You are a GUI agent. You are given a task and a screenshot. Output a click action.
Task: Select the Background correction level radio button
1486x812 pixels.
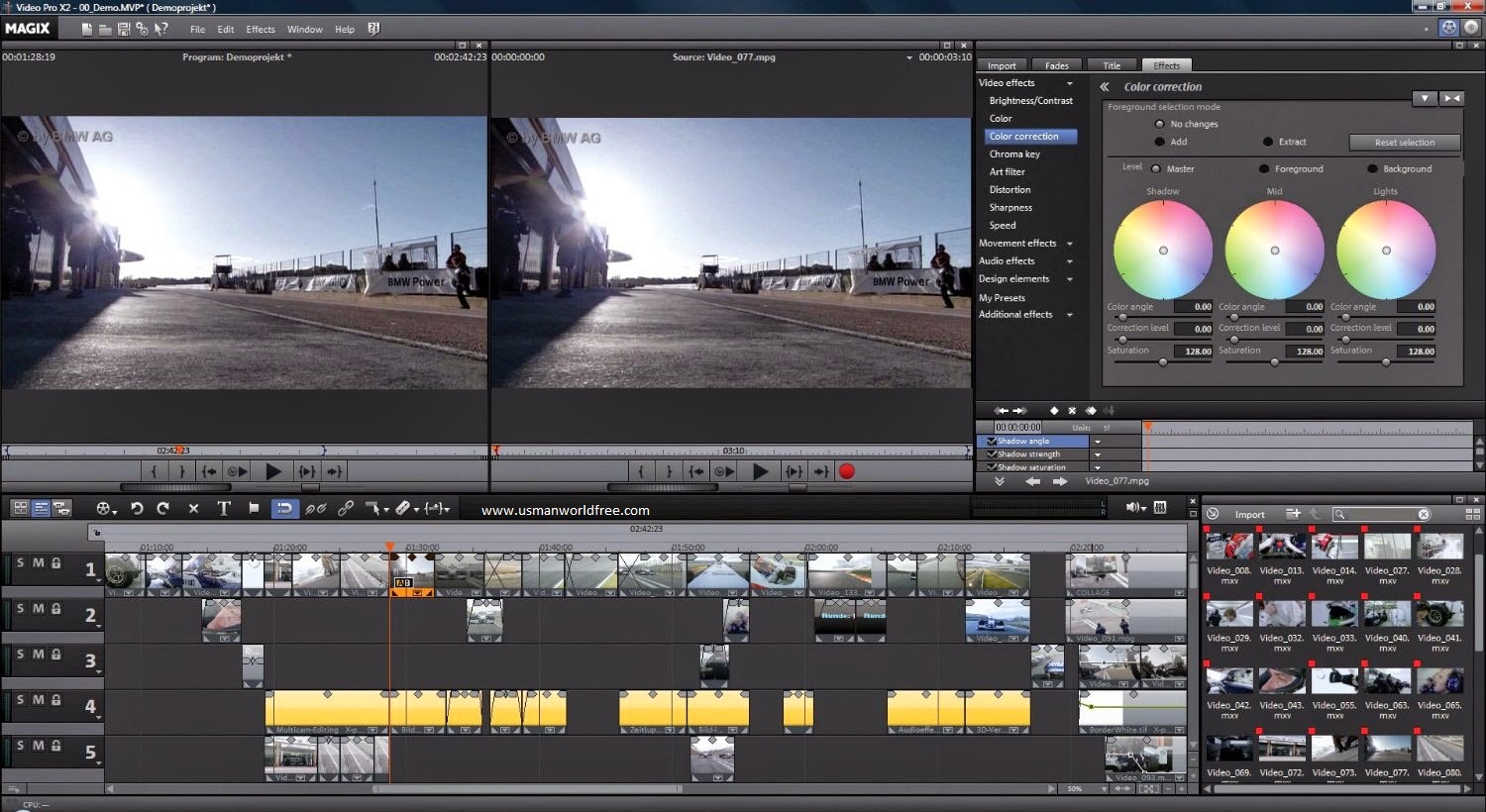1373,168
